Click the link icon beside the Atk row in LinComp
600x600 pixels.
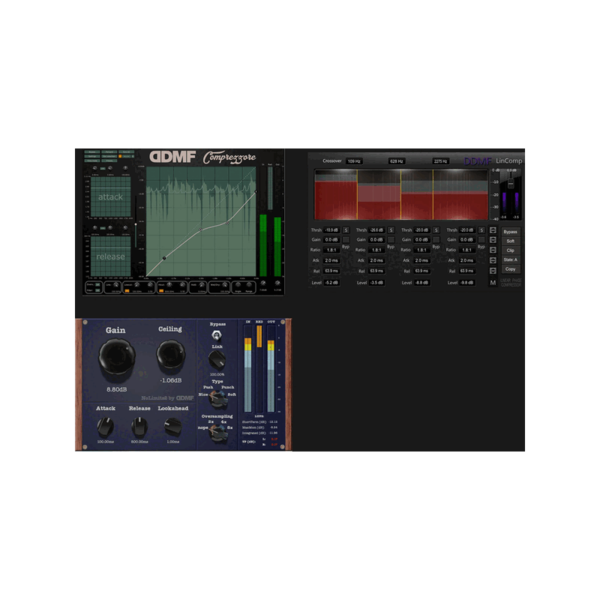(493, 260)
